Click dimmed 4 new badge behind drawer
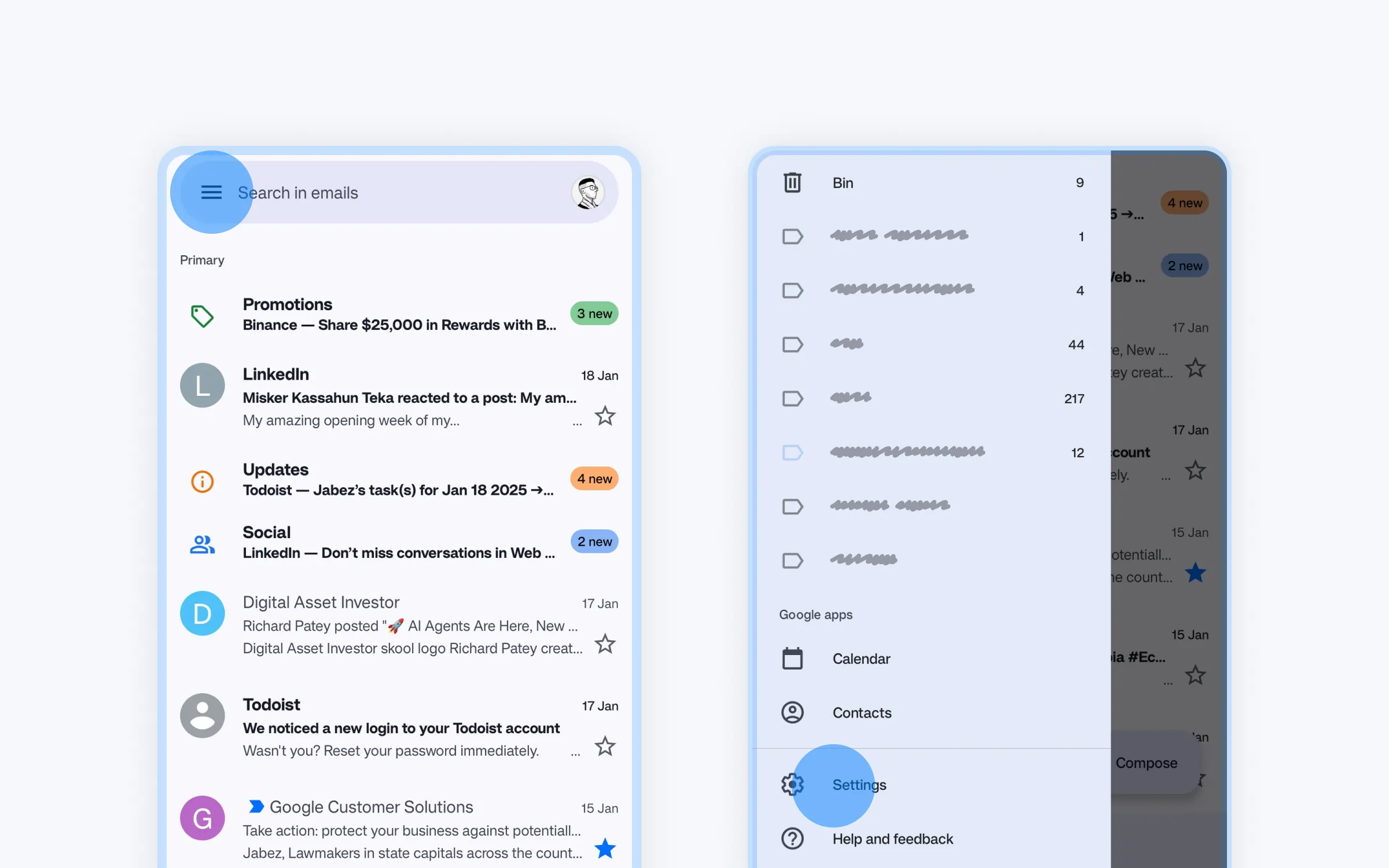Screen dimensions: 1389x868 [1185, 203]
